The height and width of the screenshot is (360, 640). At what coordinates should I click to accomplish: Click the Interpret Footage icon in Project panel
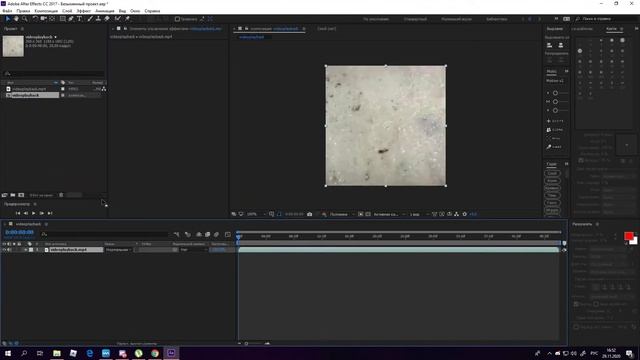[x=4, y=195]
